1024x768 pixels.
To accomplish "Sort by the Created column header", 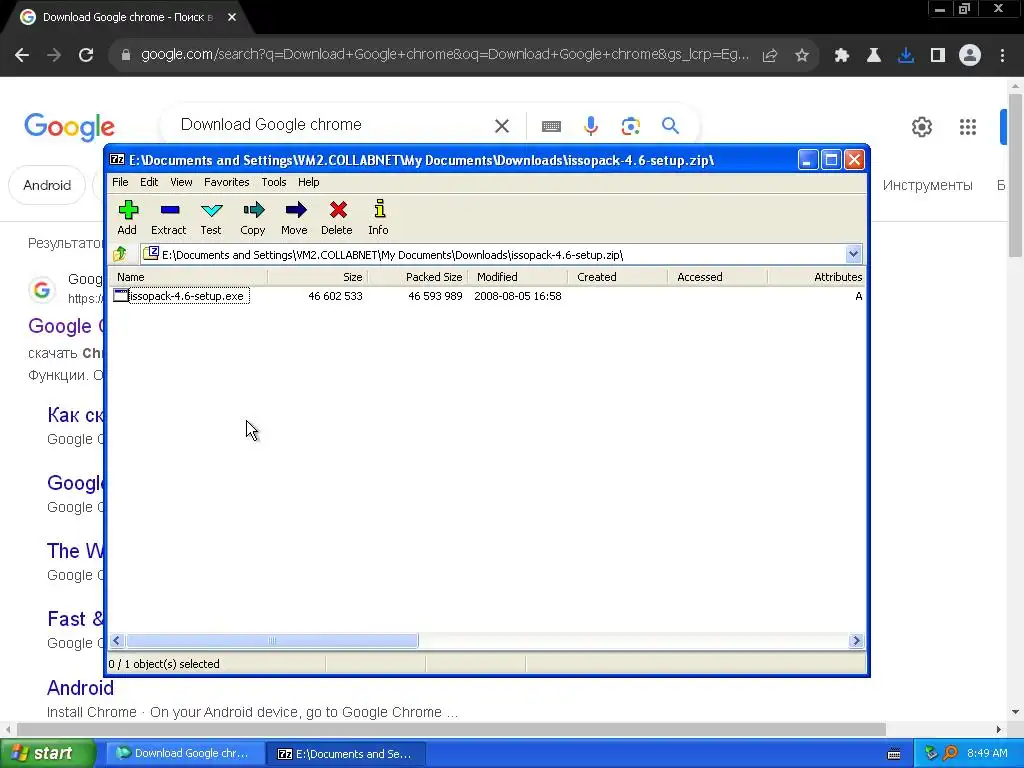I will point(617,277).
